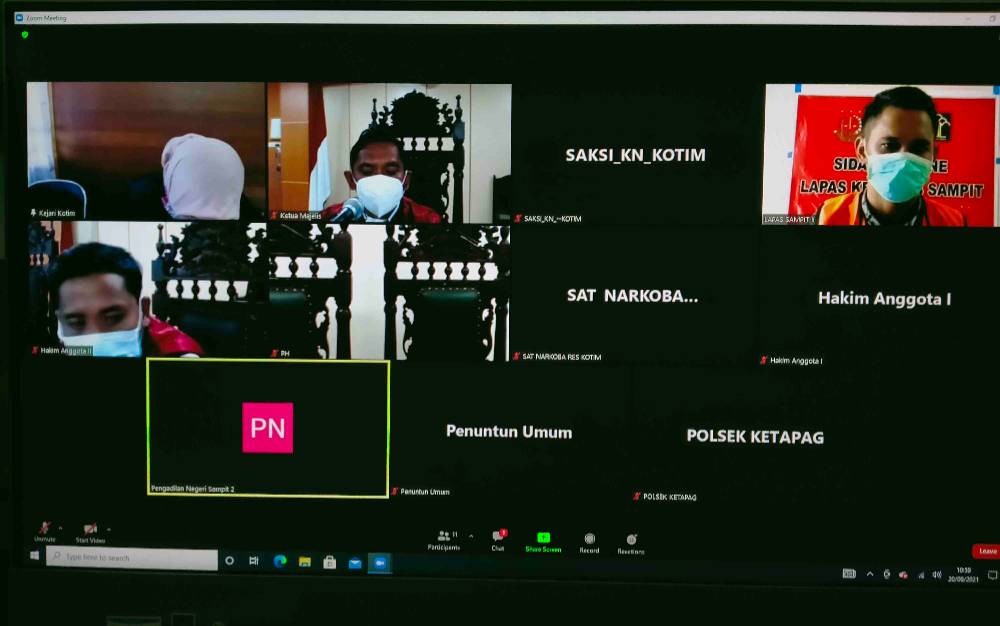
Task: Open Task View from taskbar
Action: coord(254,561)
